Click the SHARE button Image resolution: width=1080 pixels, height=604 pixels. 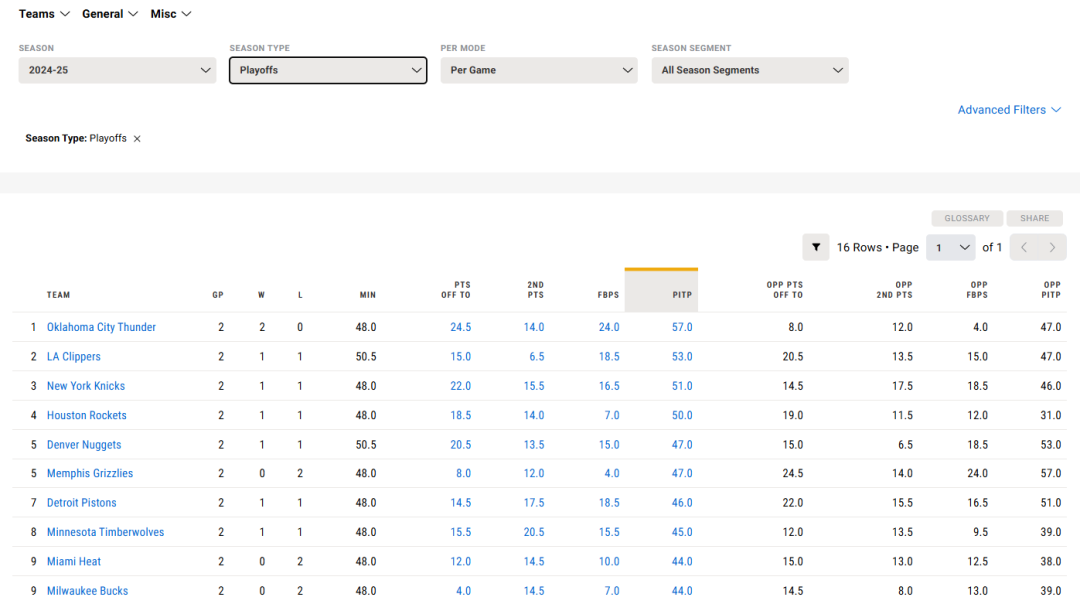click(x=1035, y=218)
